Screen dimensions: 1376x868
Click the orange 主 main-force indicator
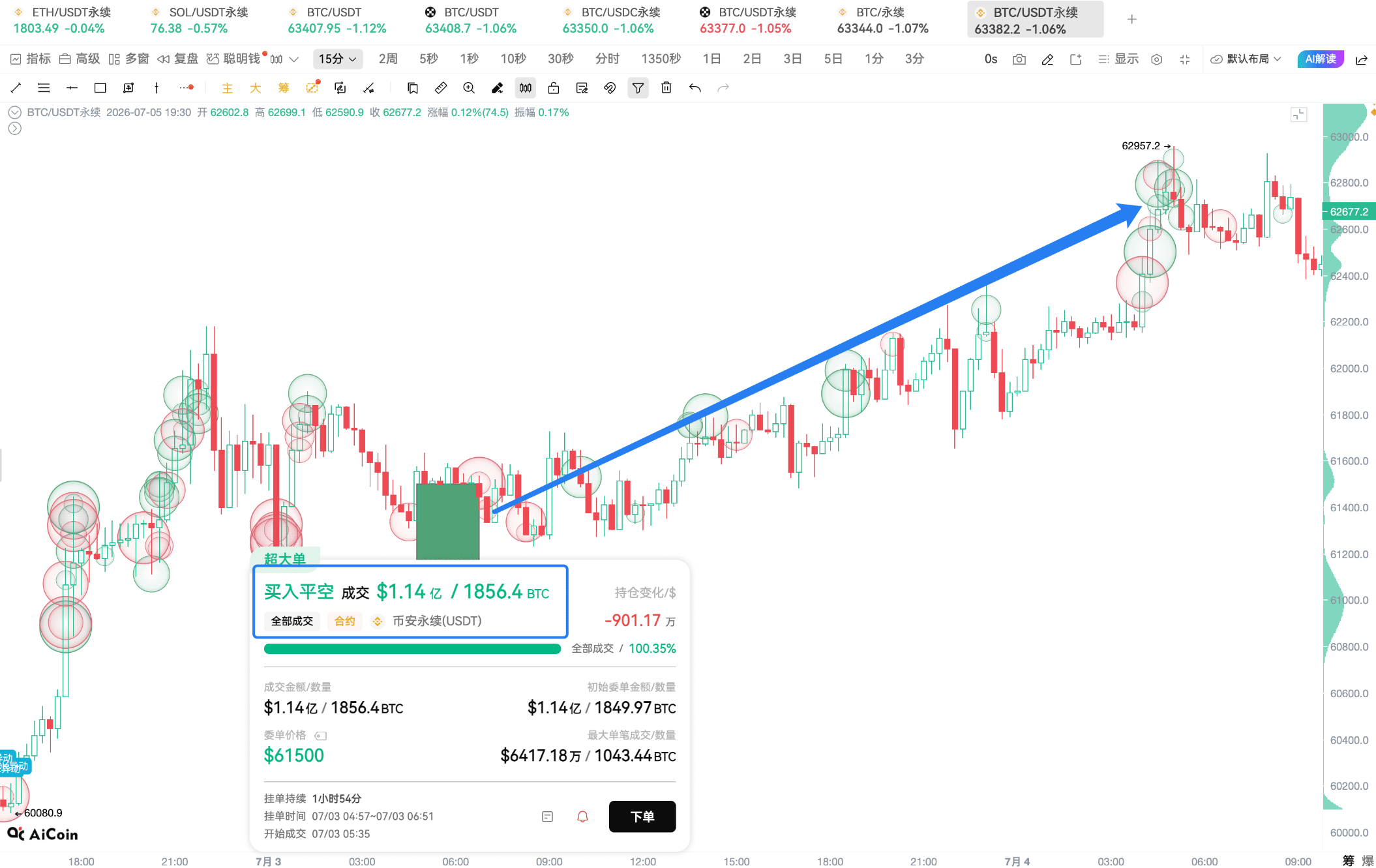(227, 88)
